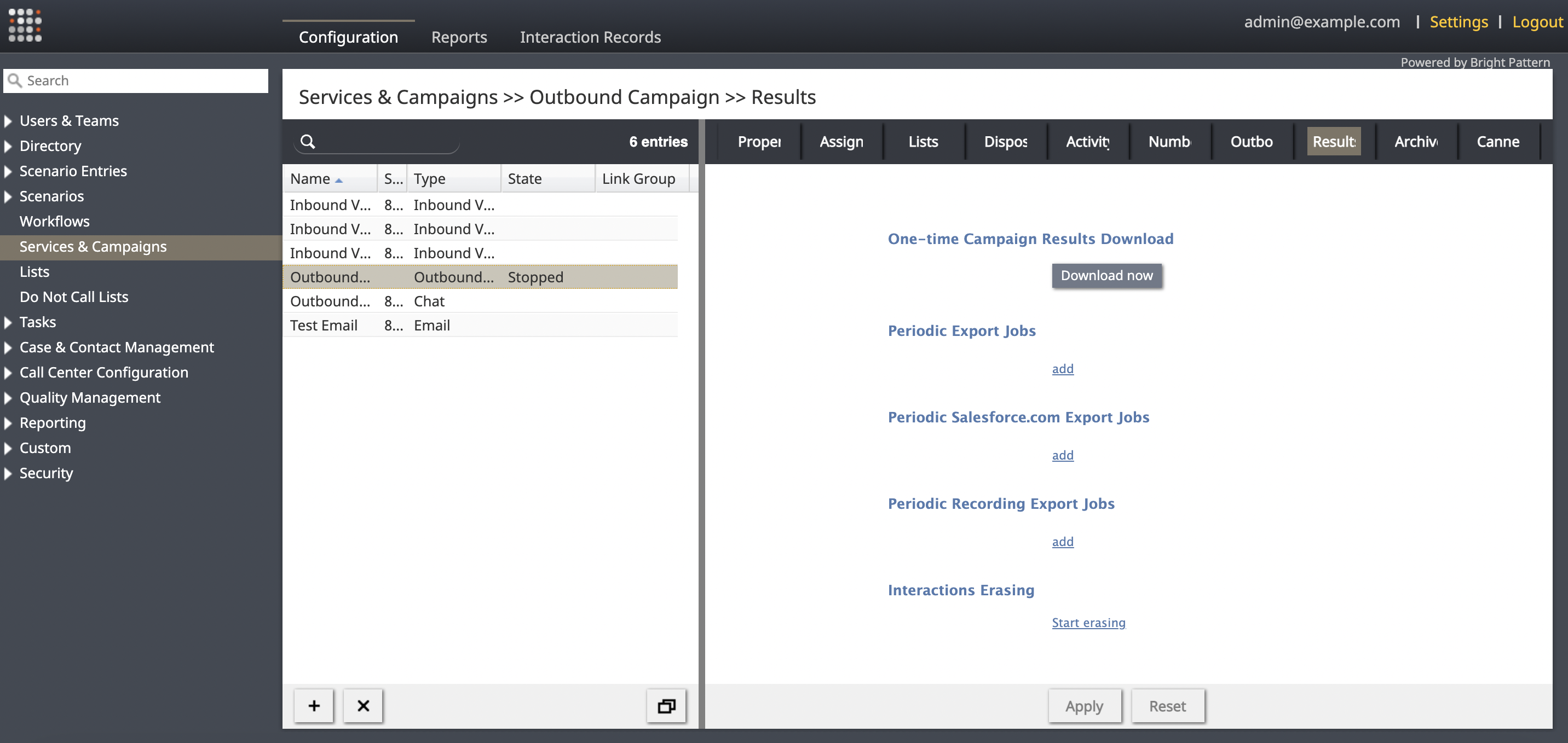Select the Results tab

pos(1334,142)
